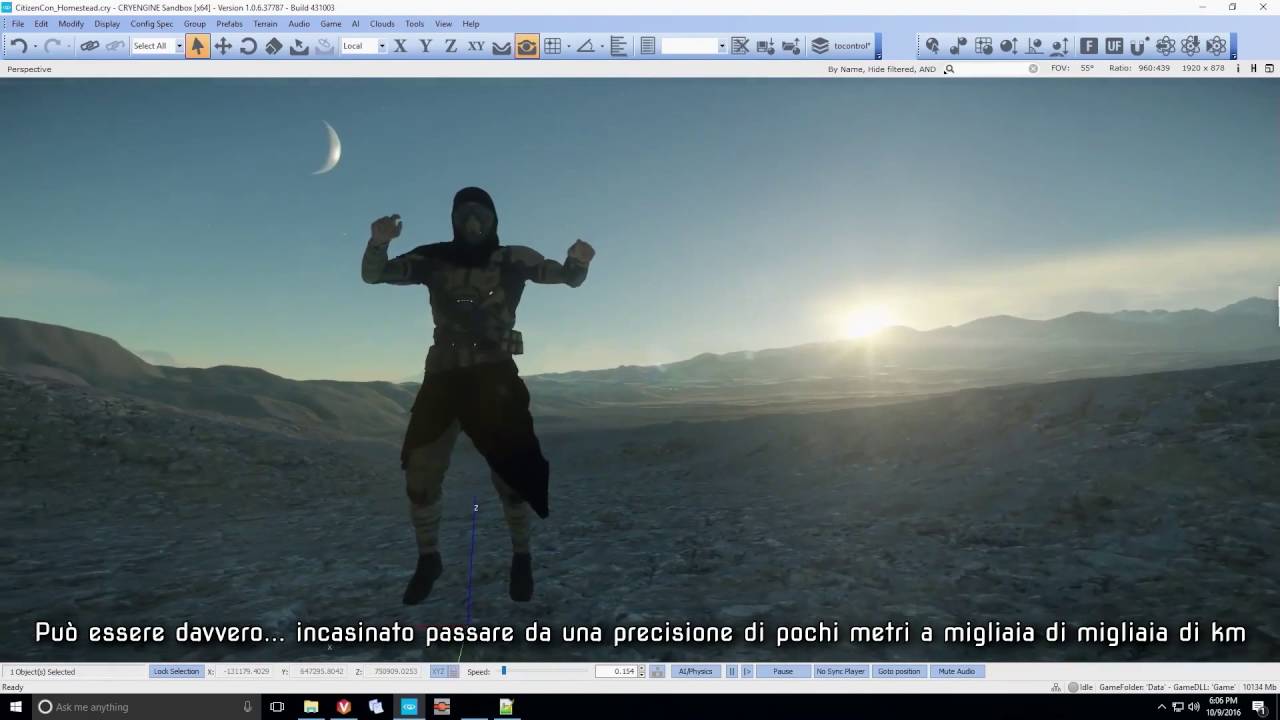Screen dimensions: 1280x720
Task: Open the object list icon
Action: pyautogui.click(x=648, y=46)
